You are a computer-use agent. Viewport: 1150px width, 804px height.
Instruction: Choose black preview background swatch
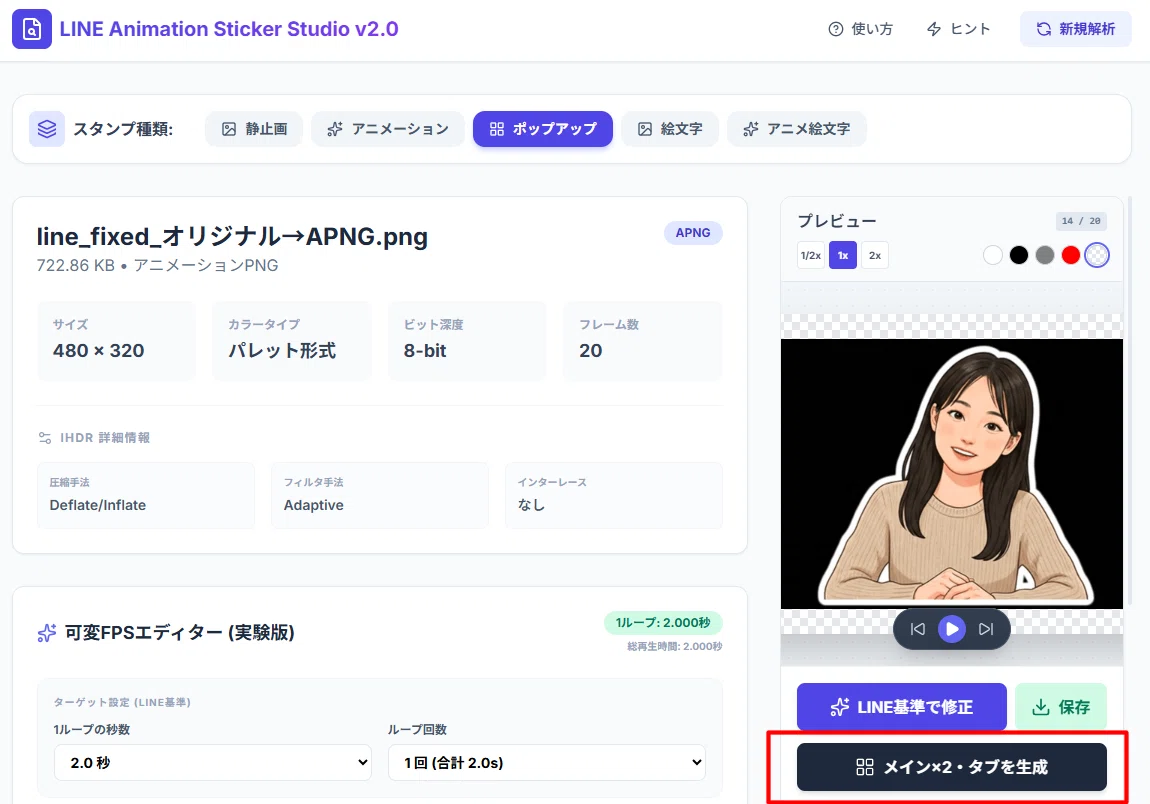click(x=1019, y=255)
